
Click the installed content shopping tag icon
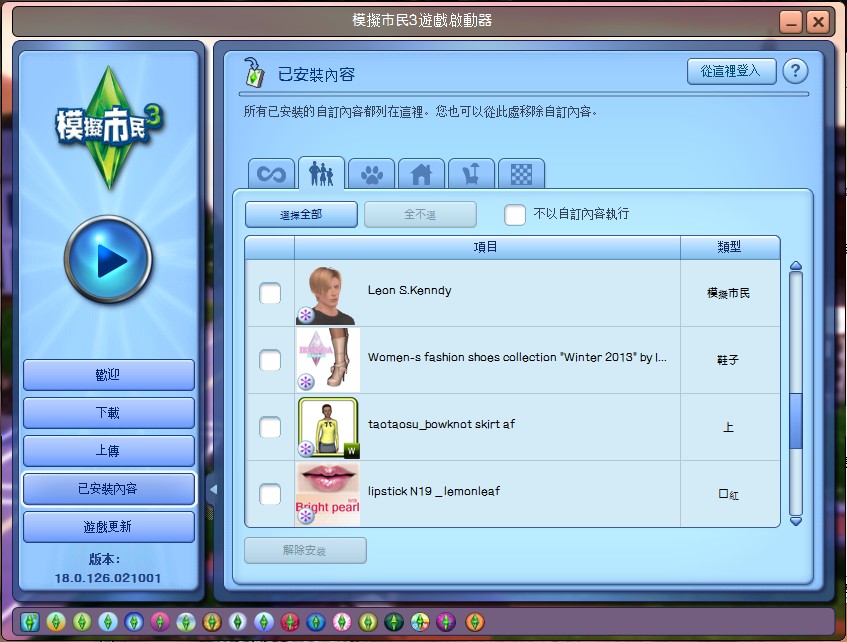click(254, 72)
